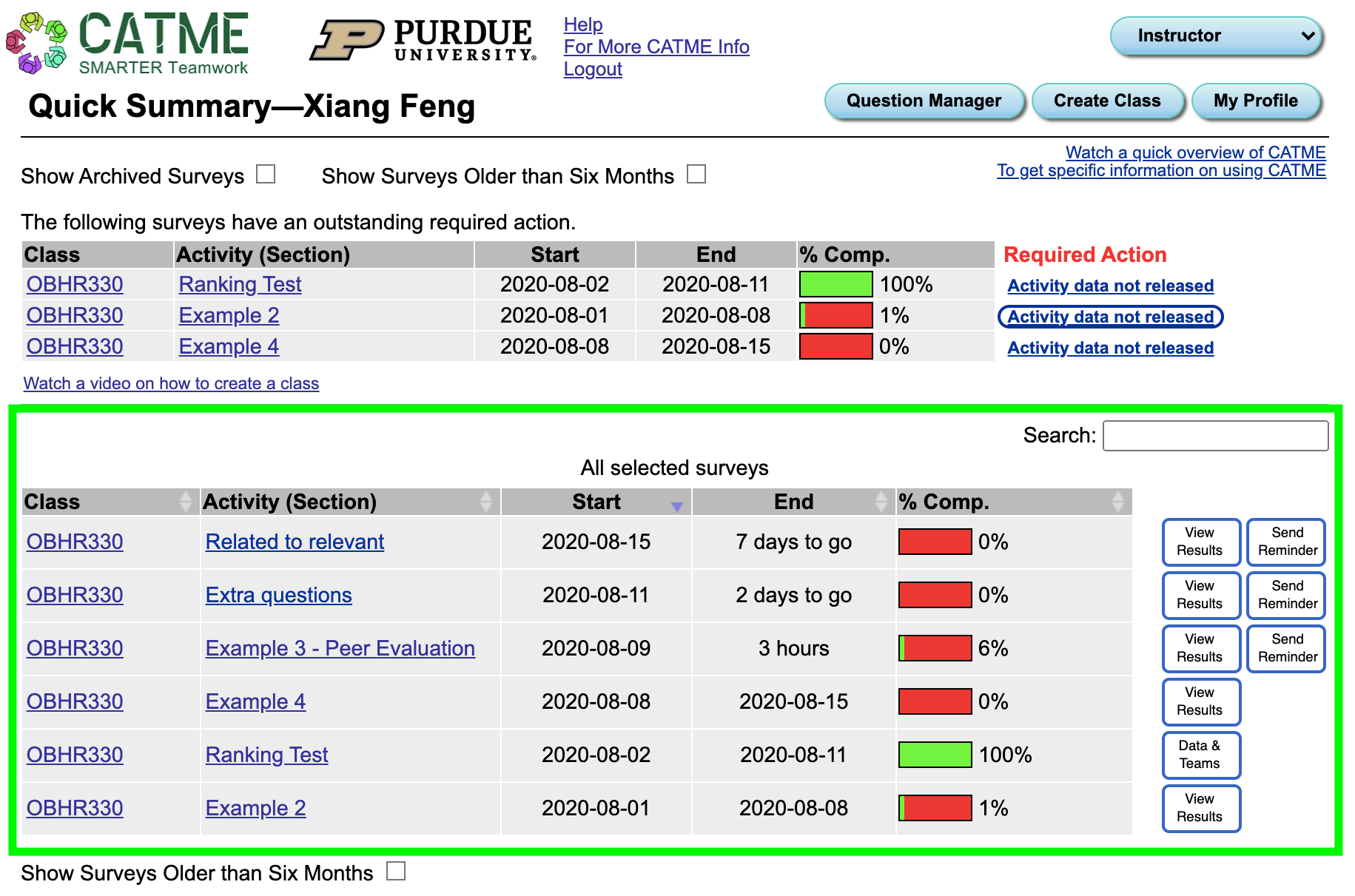View Results for Related to relevant

(x=1200, y=542)
